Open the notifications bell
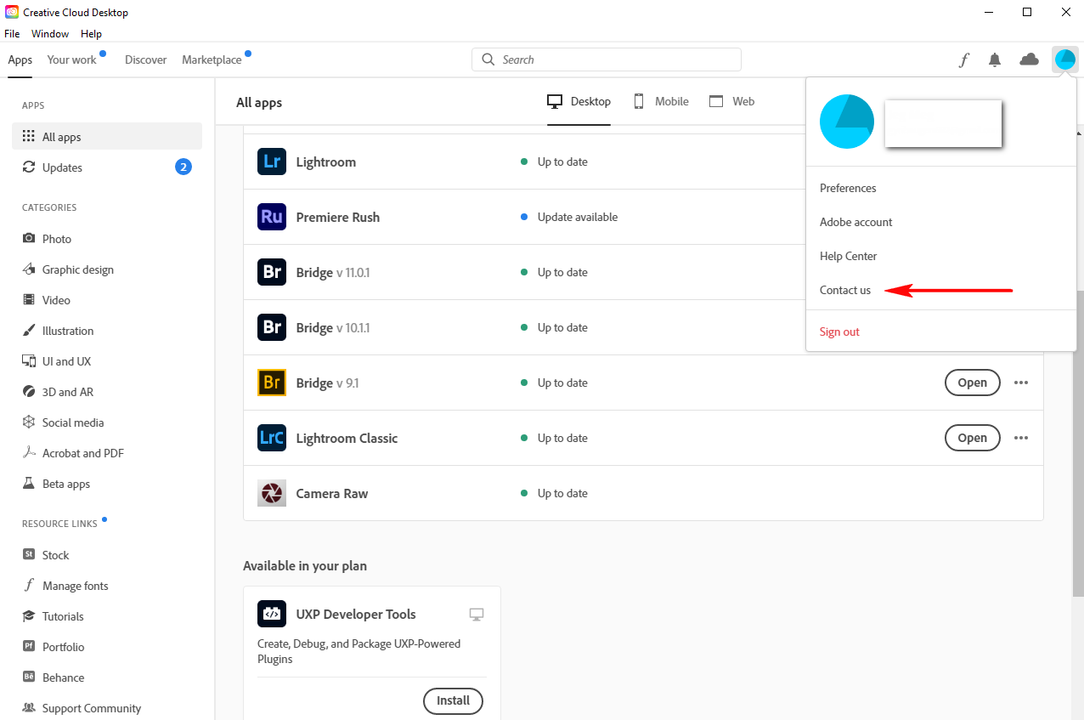The width and height of the screenshot is (1084, 720). point(994,60)
